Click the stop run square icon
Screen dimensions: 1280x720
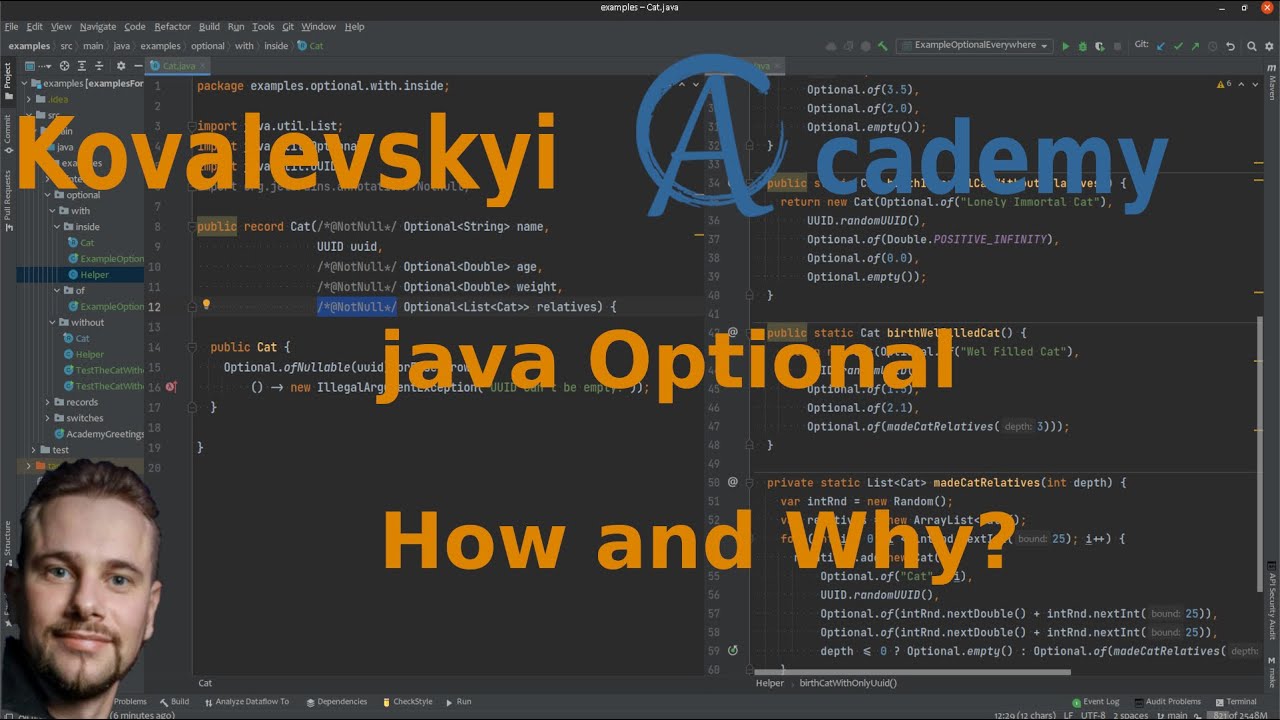1117,46
